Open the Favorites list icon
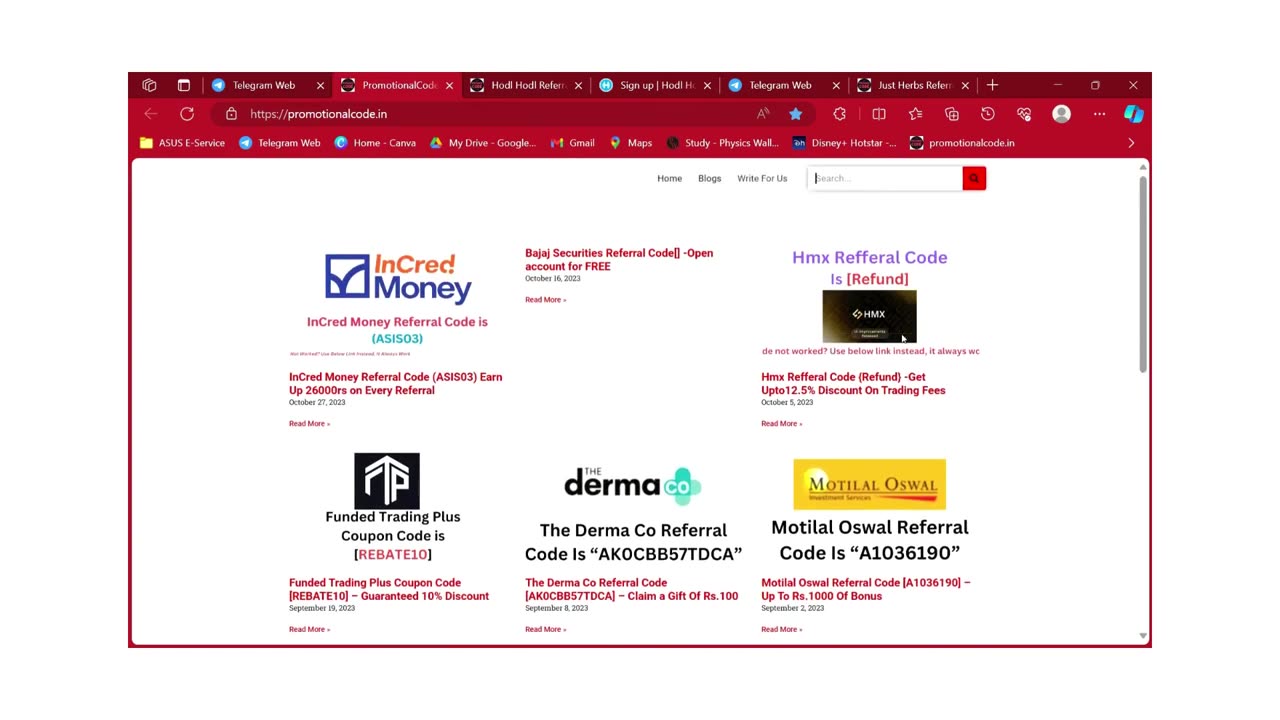 pos(915,114)
